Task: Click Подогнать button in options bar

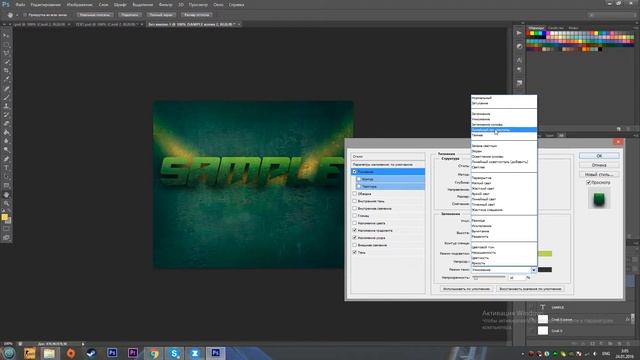Action: (129, 15)
